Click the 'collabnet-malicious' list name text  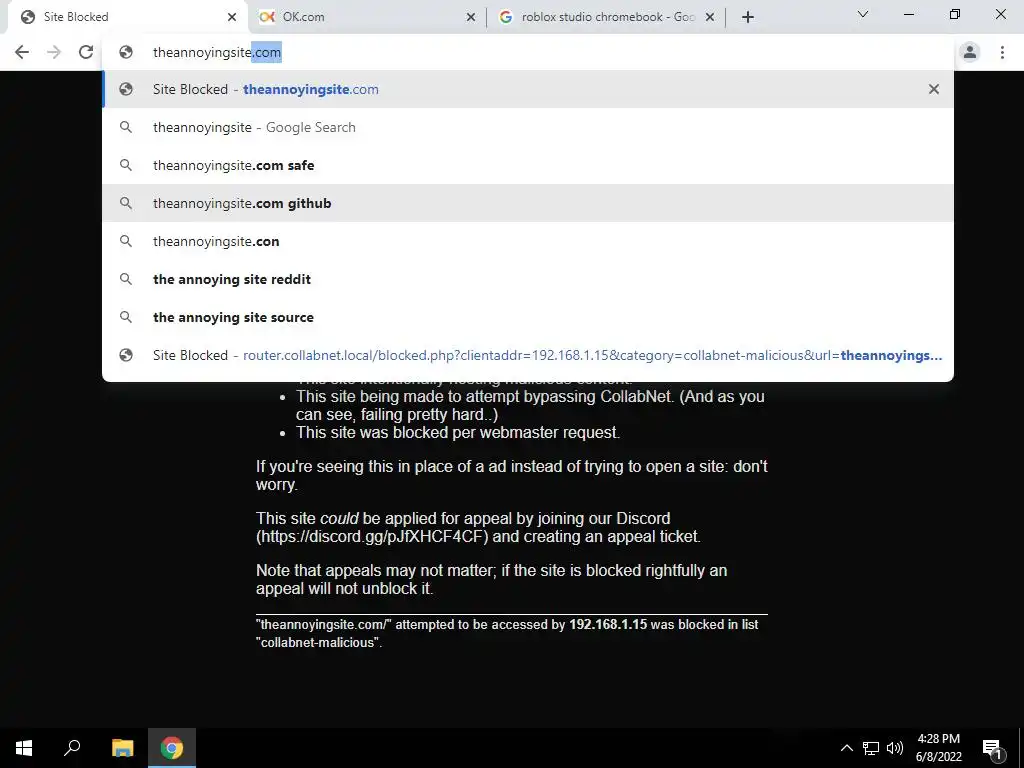click(x=319, y=643)
